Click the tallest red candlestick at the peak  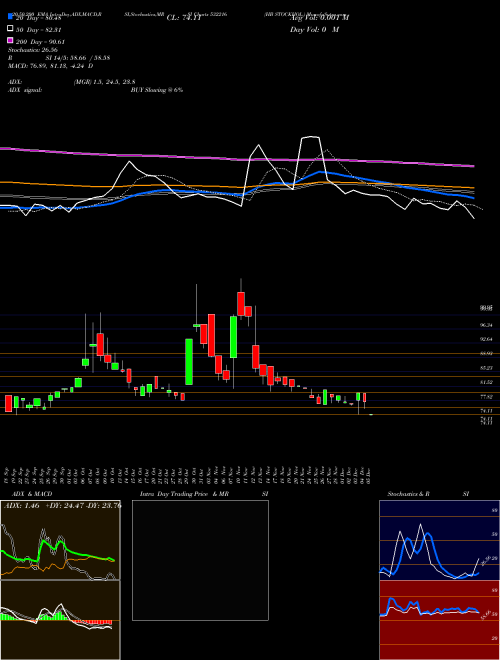(x=241, y=304)
